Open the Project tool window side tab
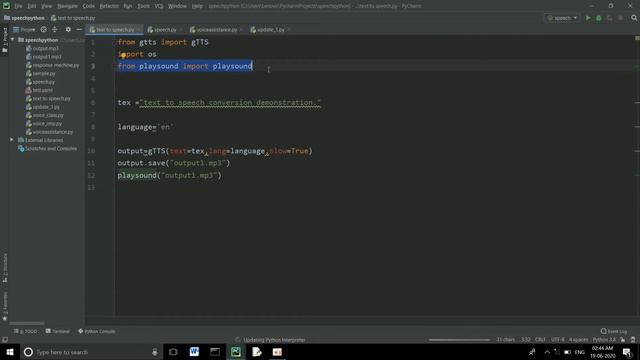 tap(5, 40)
